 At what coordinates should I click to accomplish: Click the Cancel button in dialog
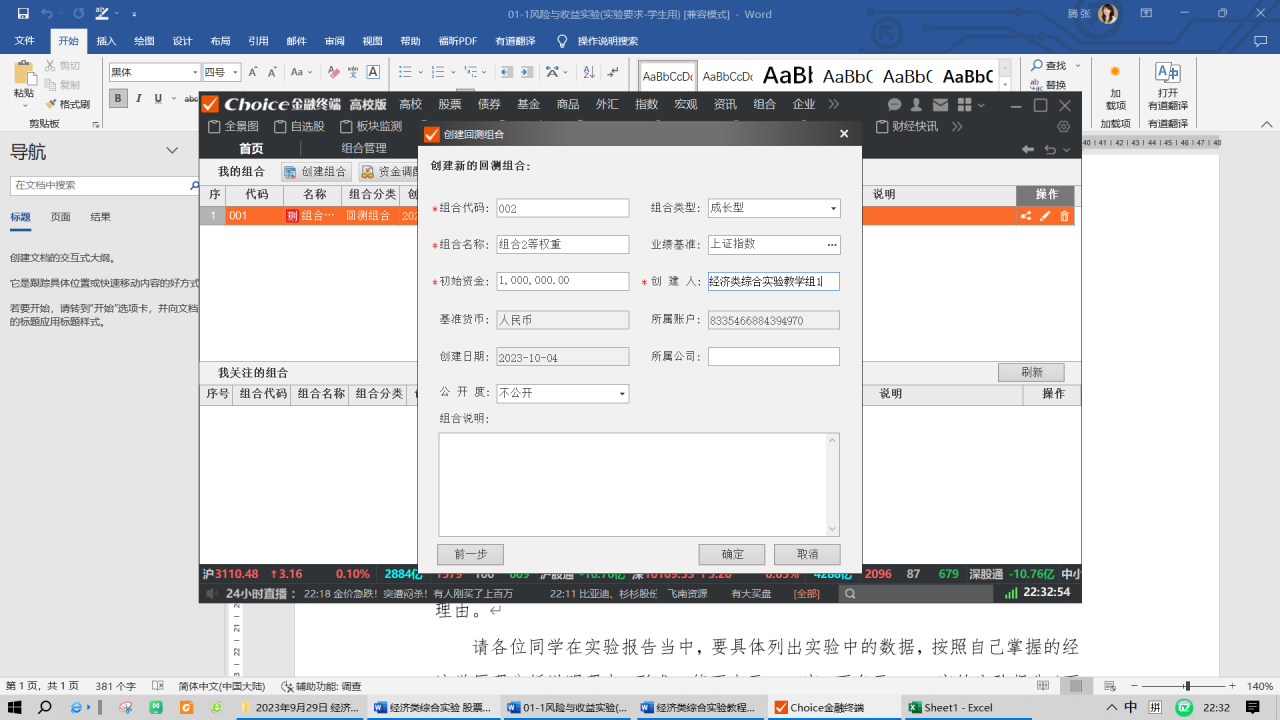click(x=807, y=554)
